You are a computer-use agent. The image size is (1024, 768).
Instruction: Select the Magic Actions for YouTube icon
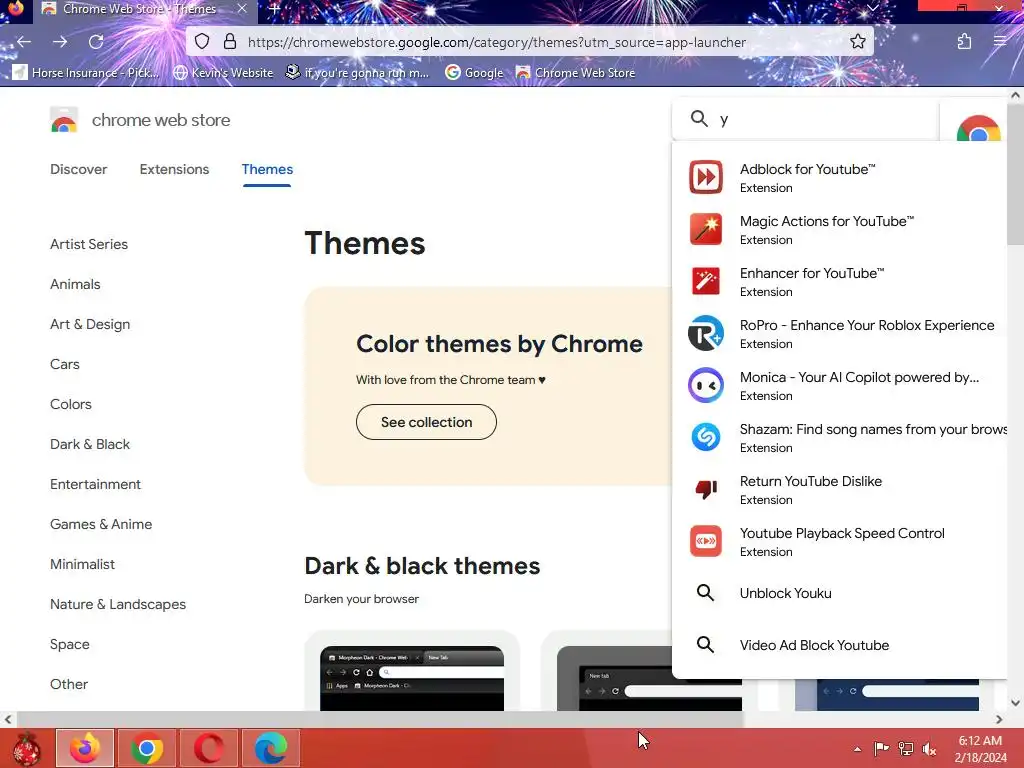click(x=706, y=229)
